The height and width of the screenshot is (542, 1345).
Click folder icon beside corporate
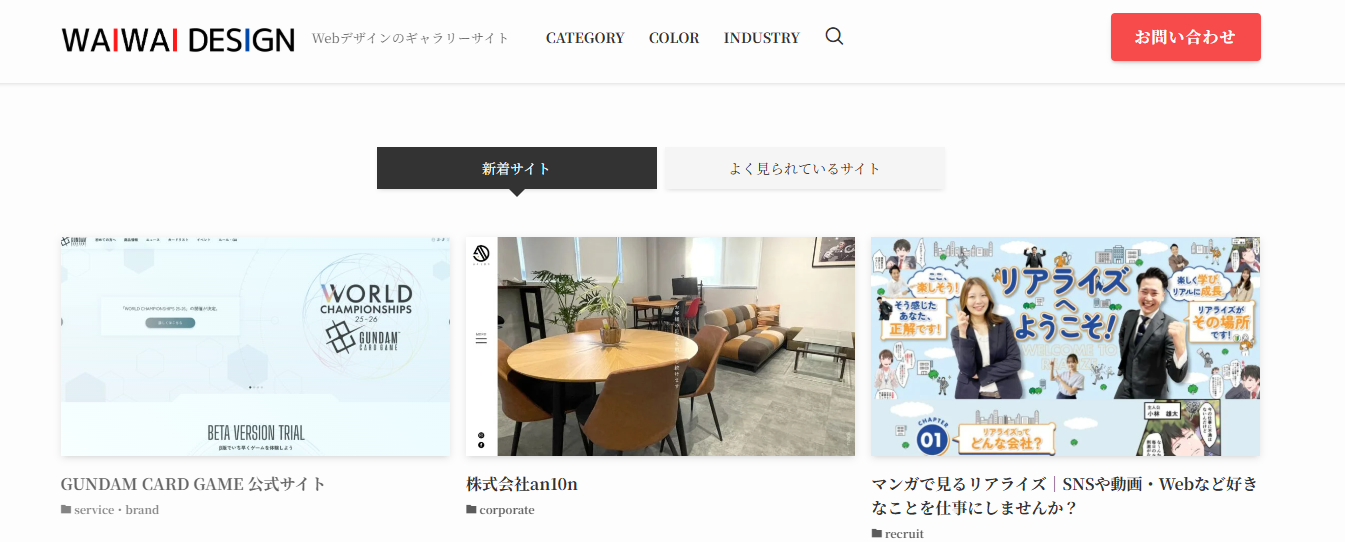click(471, 510)
